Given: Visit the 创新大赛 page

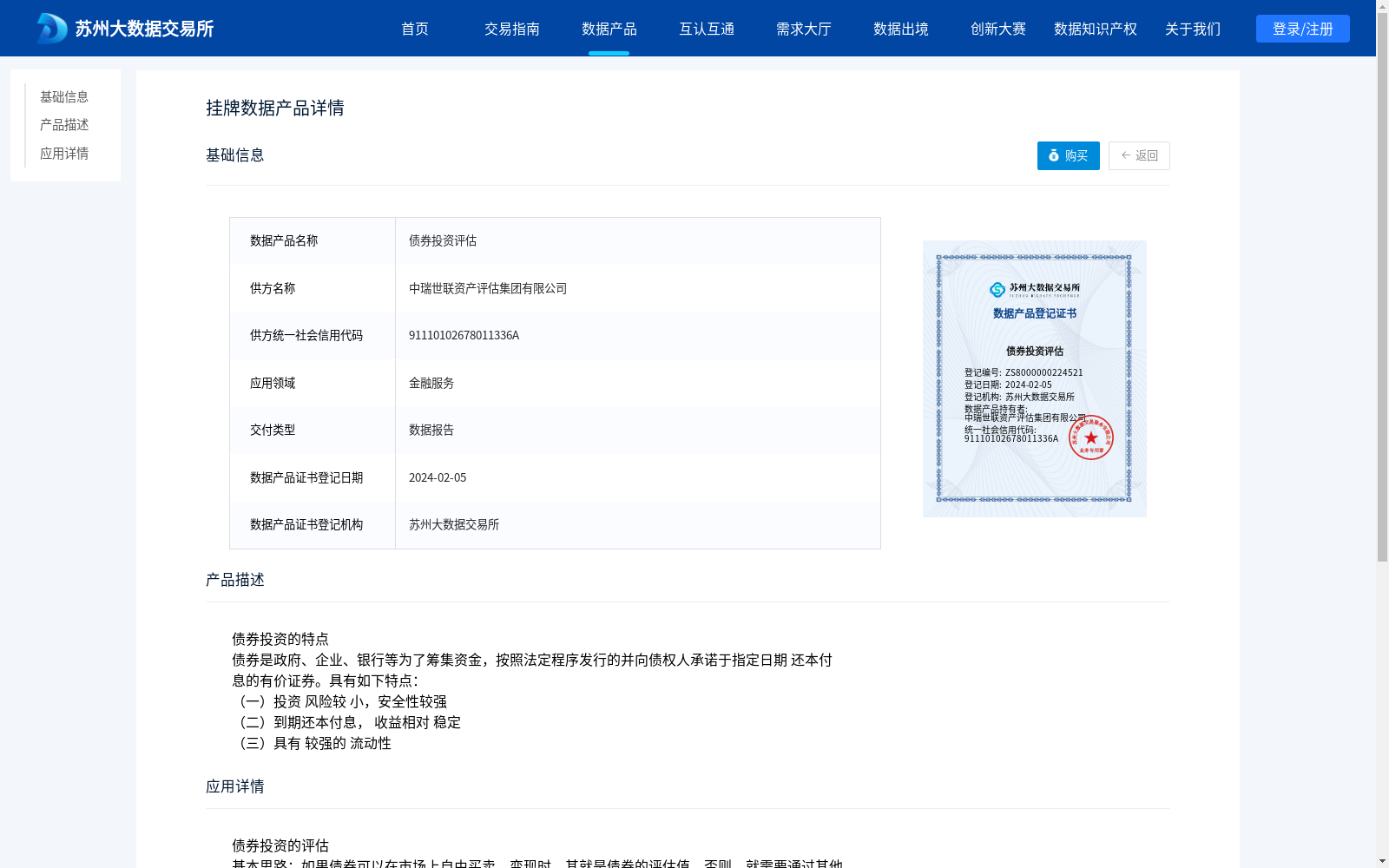Looking at the screenshot, I should click(x=998, y=29).
